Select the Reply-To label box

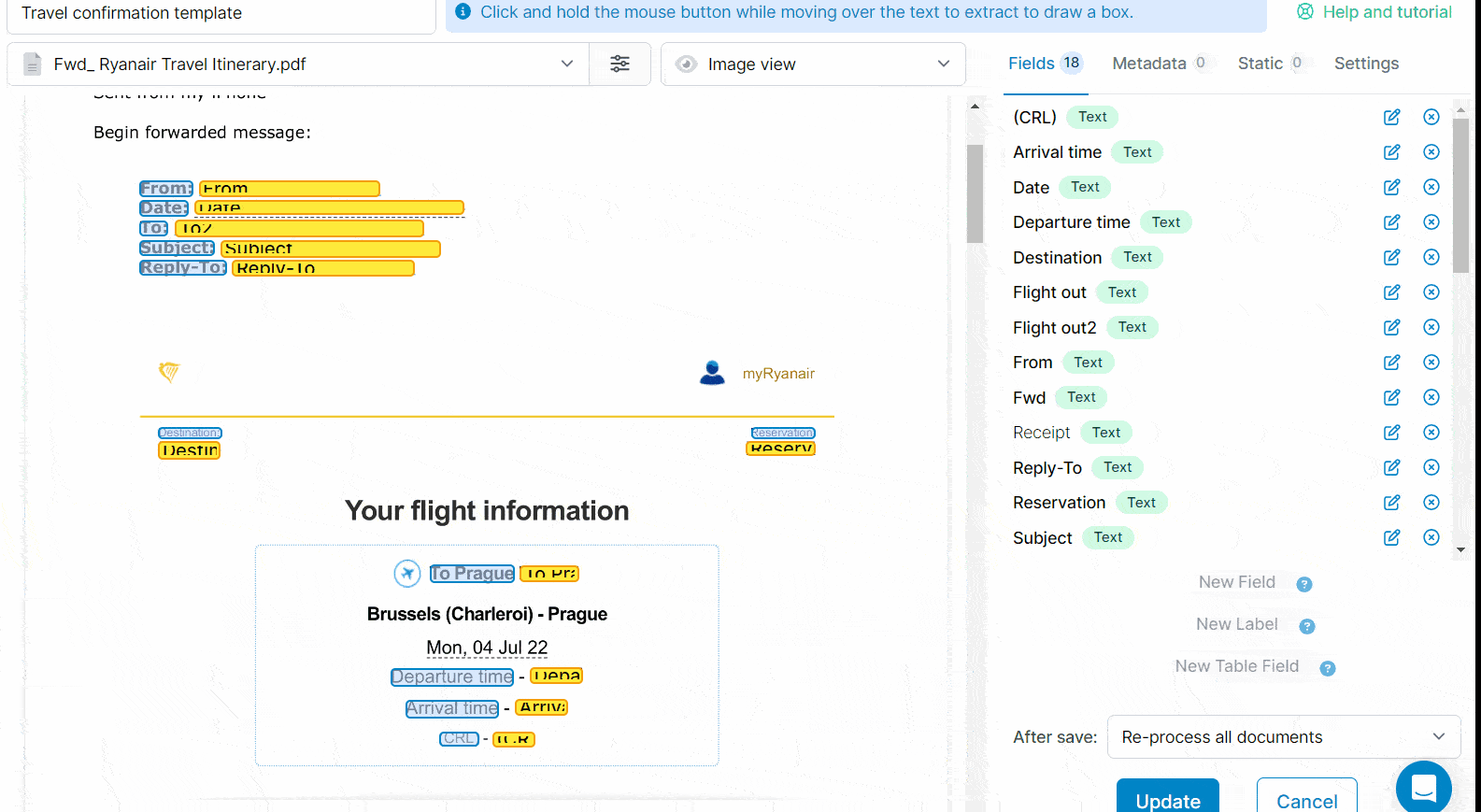[x=183, y=268]
